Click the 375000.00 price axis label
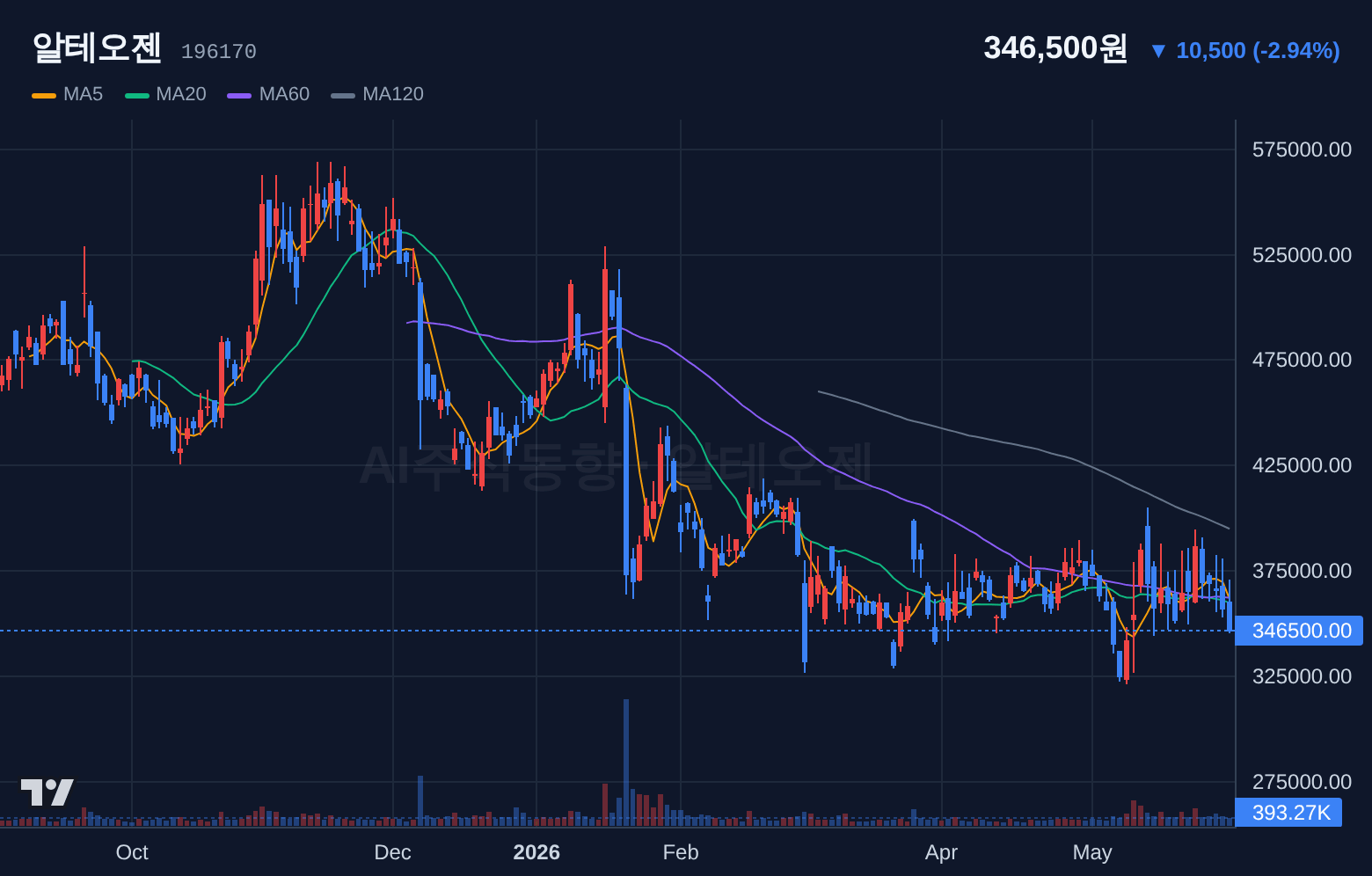This screenshot has height=876, width=1372. pos(1302,571)
